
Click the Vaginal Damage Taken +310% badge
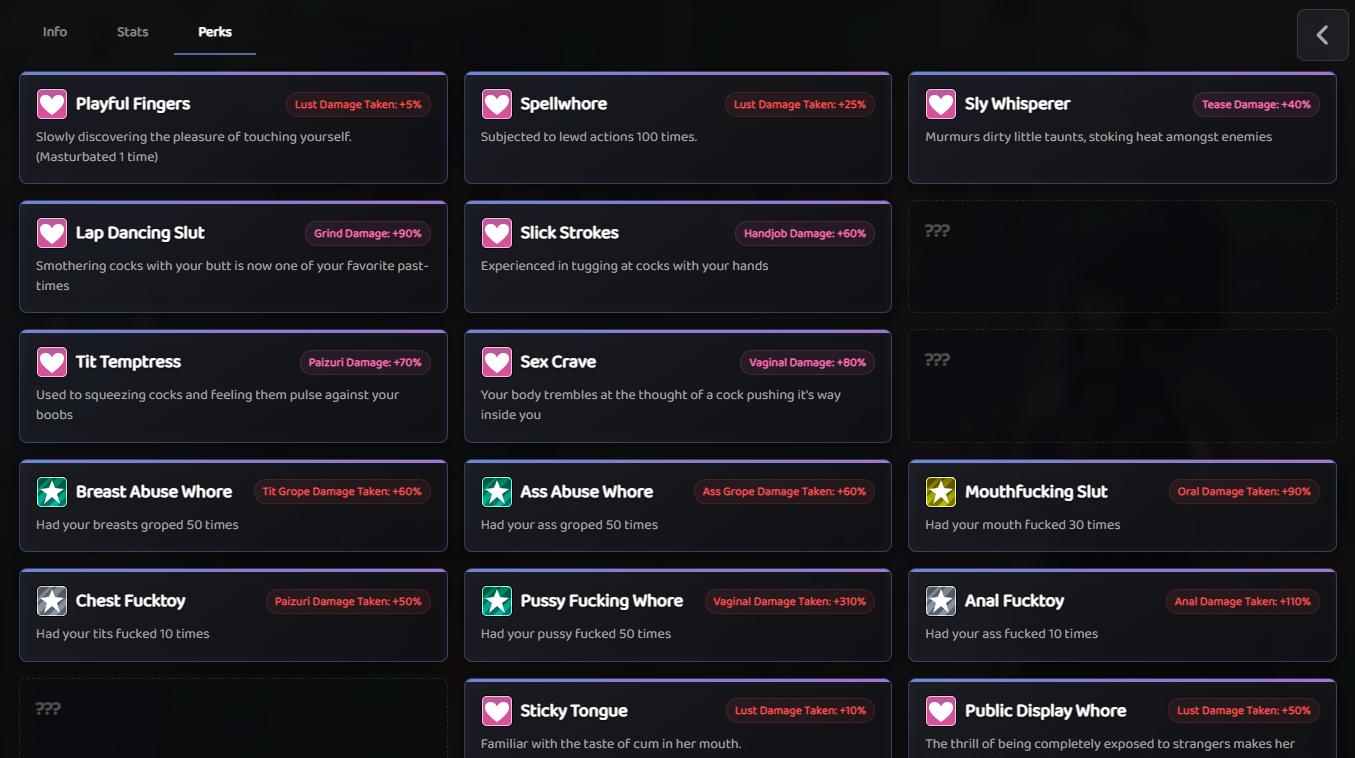pos(790,602)
